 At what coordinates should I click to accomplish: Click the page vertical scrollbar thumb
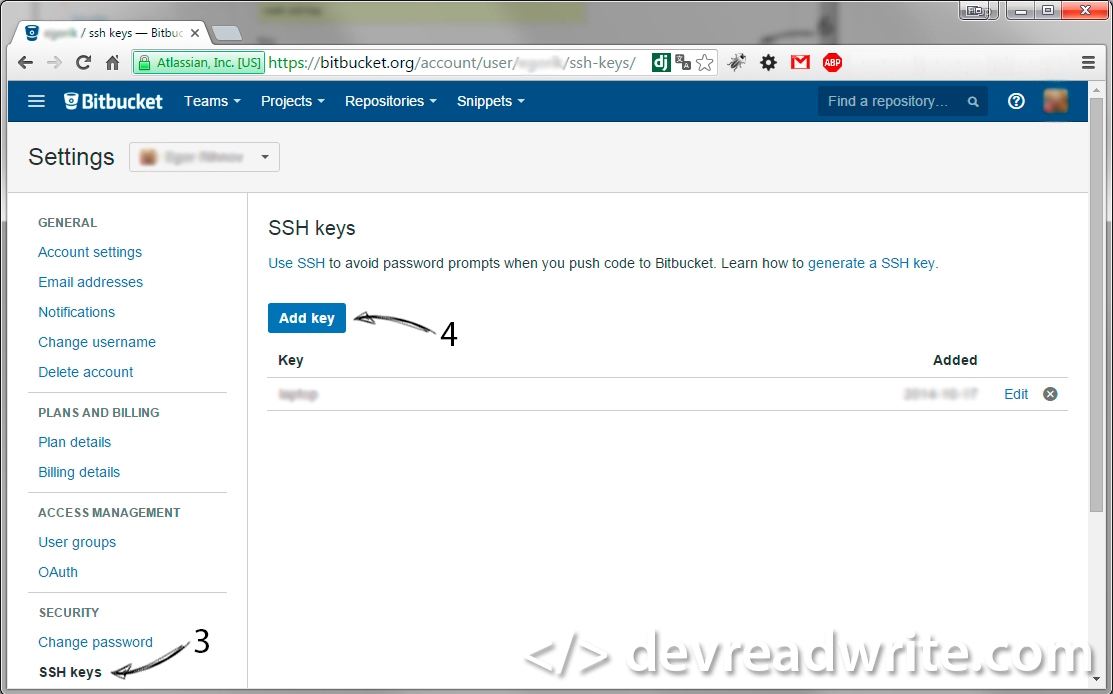click(1097, 305)
